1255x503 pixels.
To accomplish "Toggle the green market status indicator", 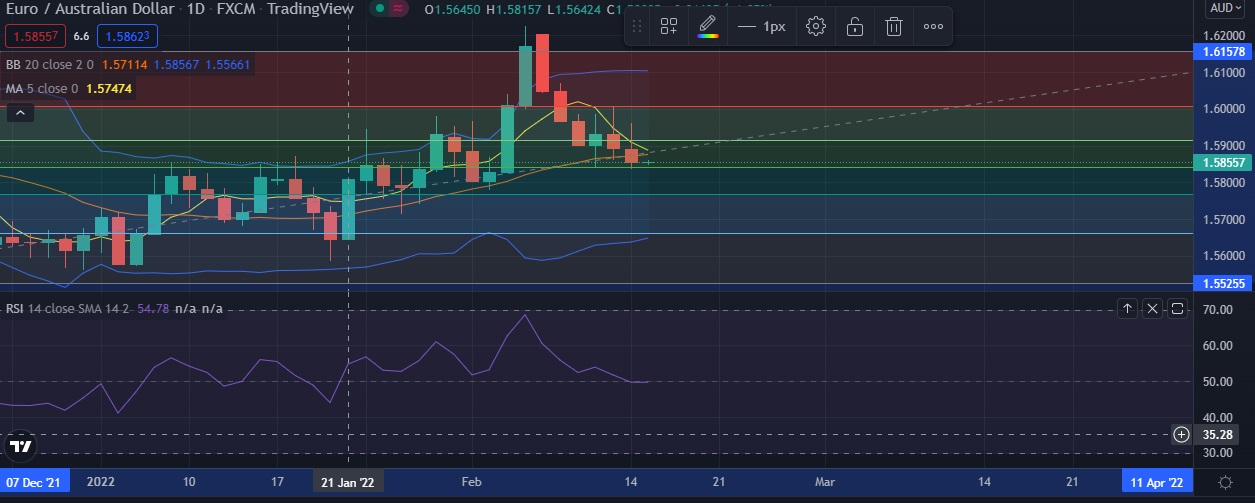I will click(378, 9).
